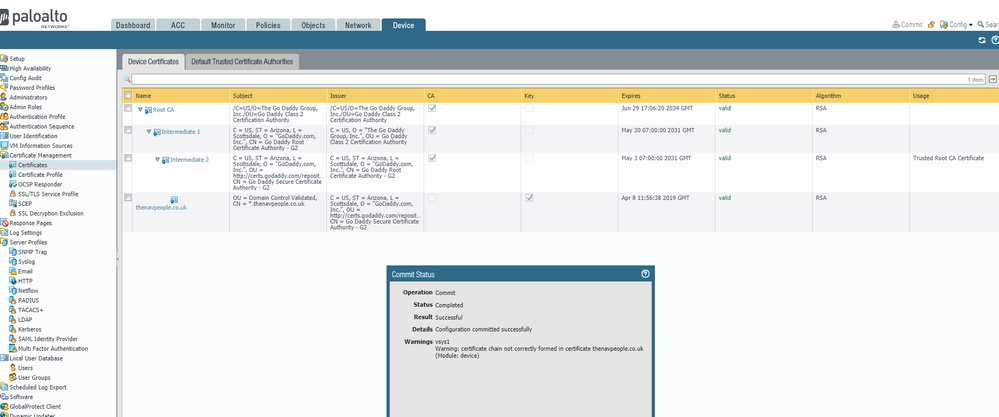The width and height of the screenshot is (999, 417).
Task: Switch to the Network tab
Action: coord(358,25)
